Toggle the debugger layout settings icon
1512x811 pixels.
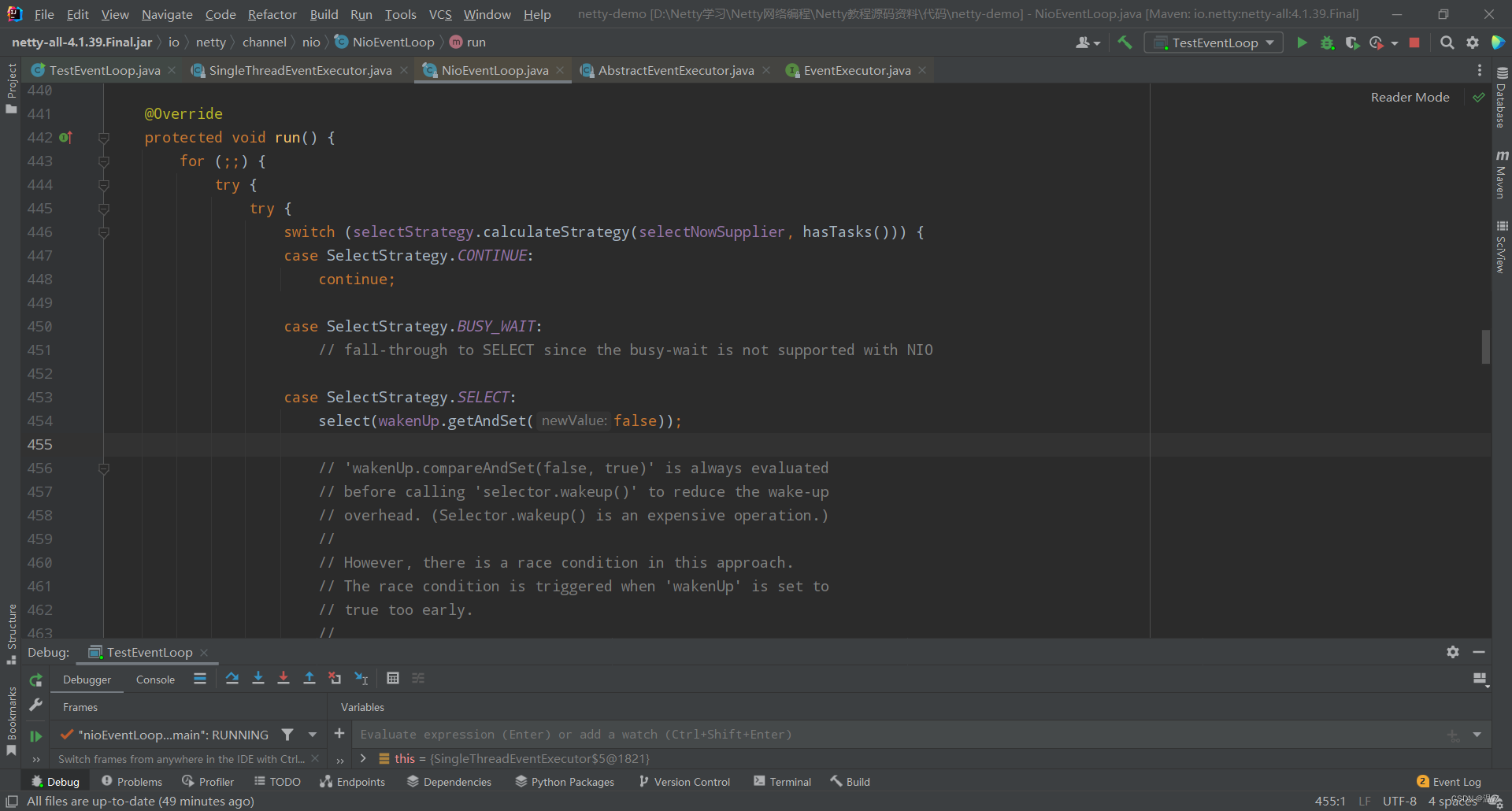point(1480,679)
